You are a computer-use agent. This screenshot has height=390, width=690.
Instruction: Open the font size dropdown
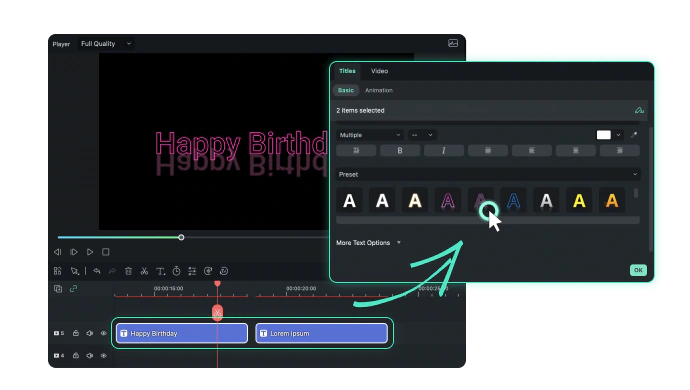pos(422,135)
